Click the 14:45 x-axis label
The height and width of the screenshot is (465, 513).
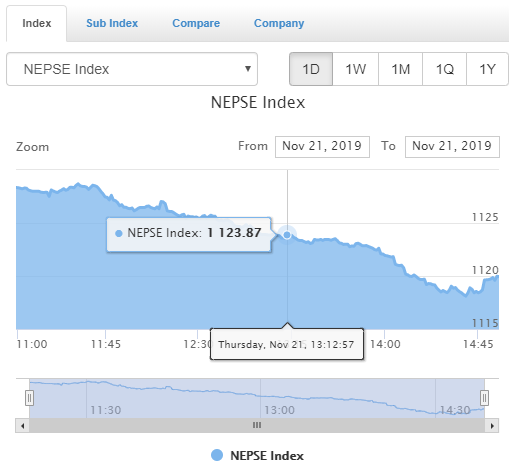coord(478,344)
